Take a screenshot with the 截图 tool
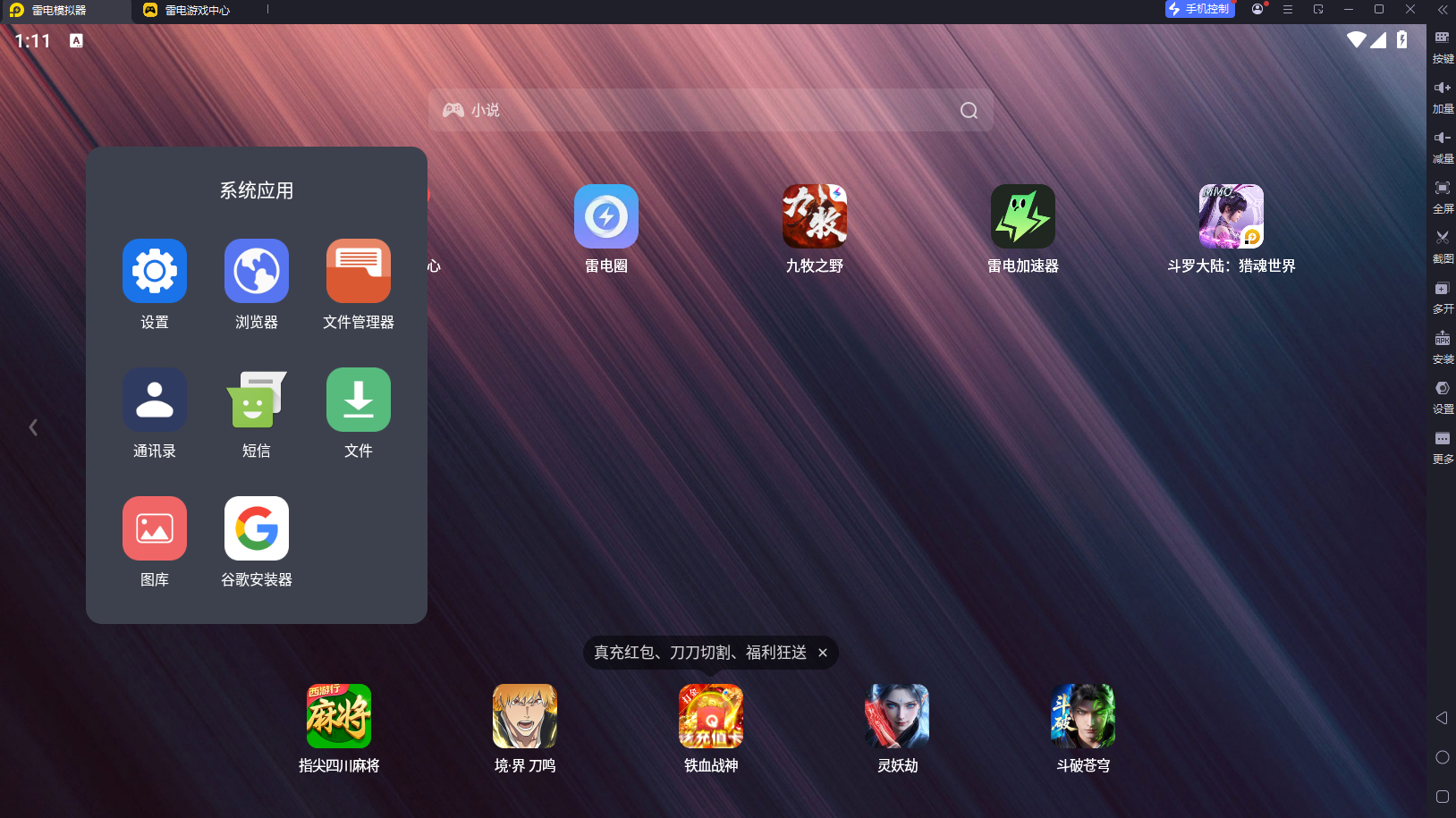The image size is (1456, 818). tap(1443, 247)
